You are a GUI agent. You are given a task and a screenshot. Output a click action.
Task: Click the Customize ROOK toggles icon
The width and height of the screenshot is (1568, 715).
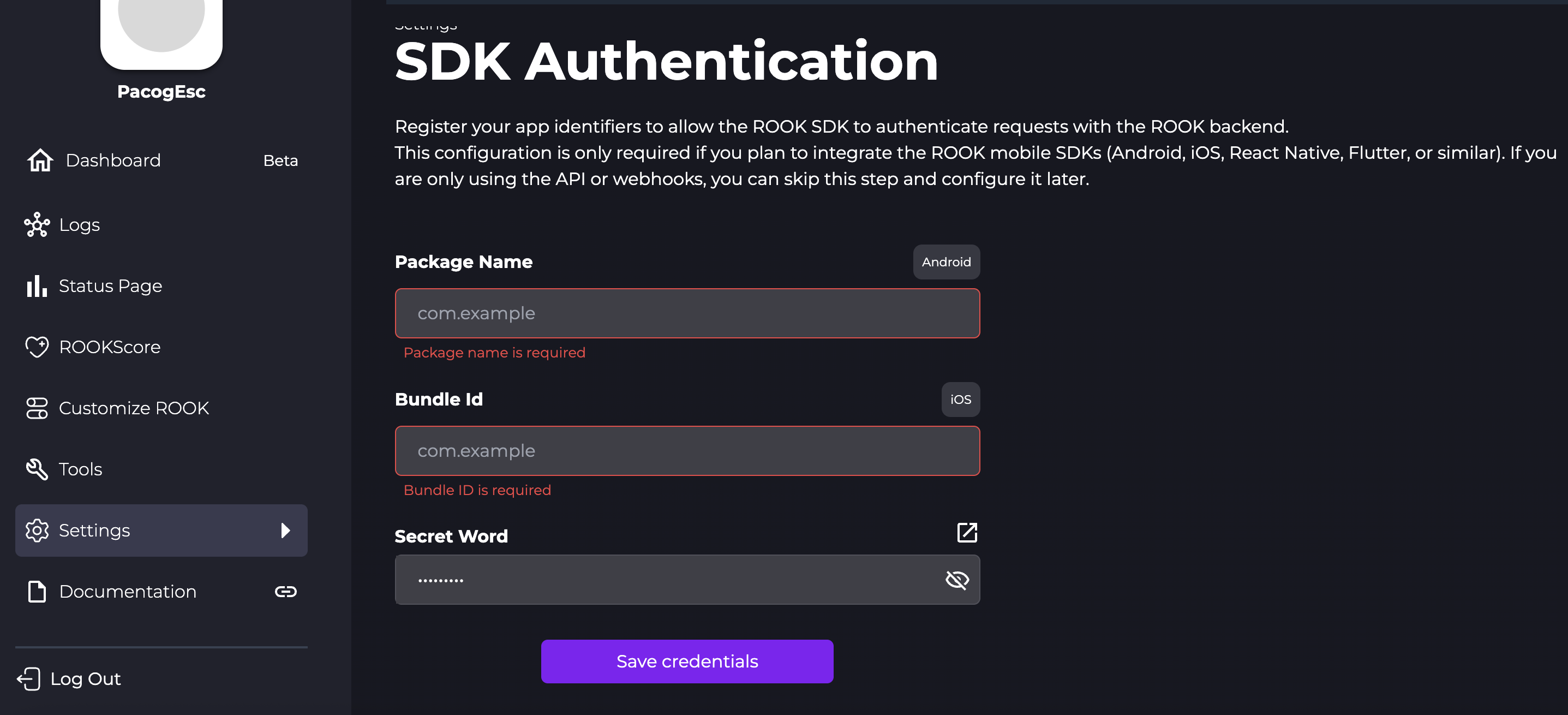37,408
